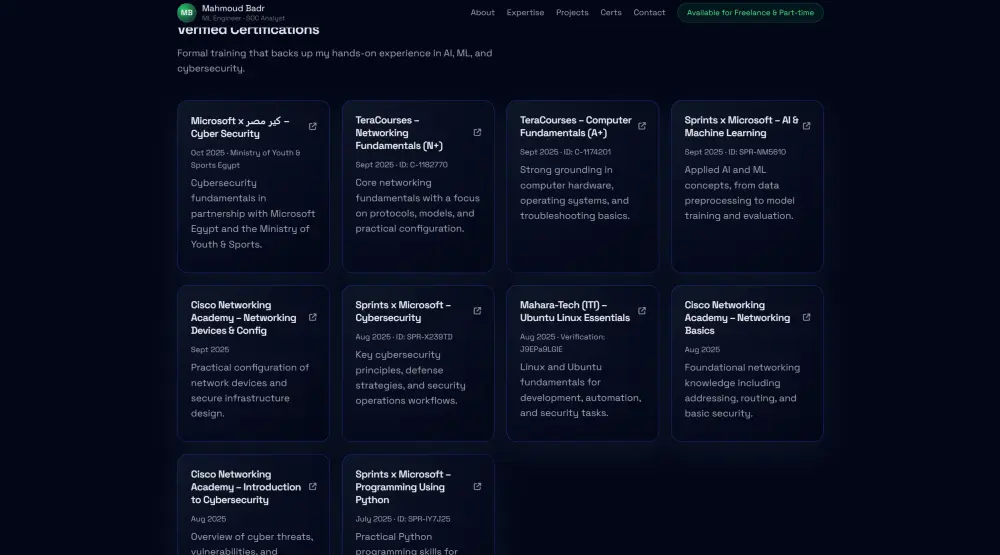1000x555 pixels.
Task: Click 'Aug 2025' date on Networking Basics card
Action: click(x=702, y=350)
